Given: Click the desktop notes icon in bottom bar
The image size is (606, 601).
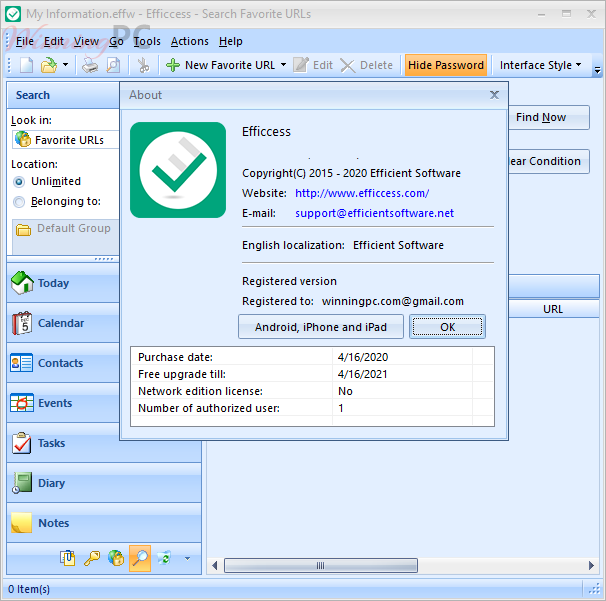Looking at the screenshot, I should click(x=68, y=558).
